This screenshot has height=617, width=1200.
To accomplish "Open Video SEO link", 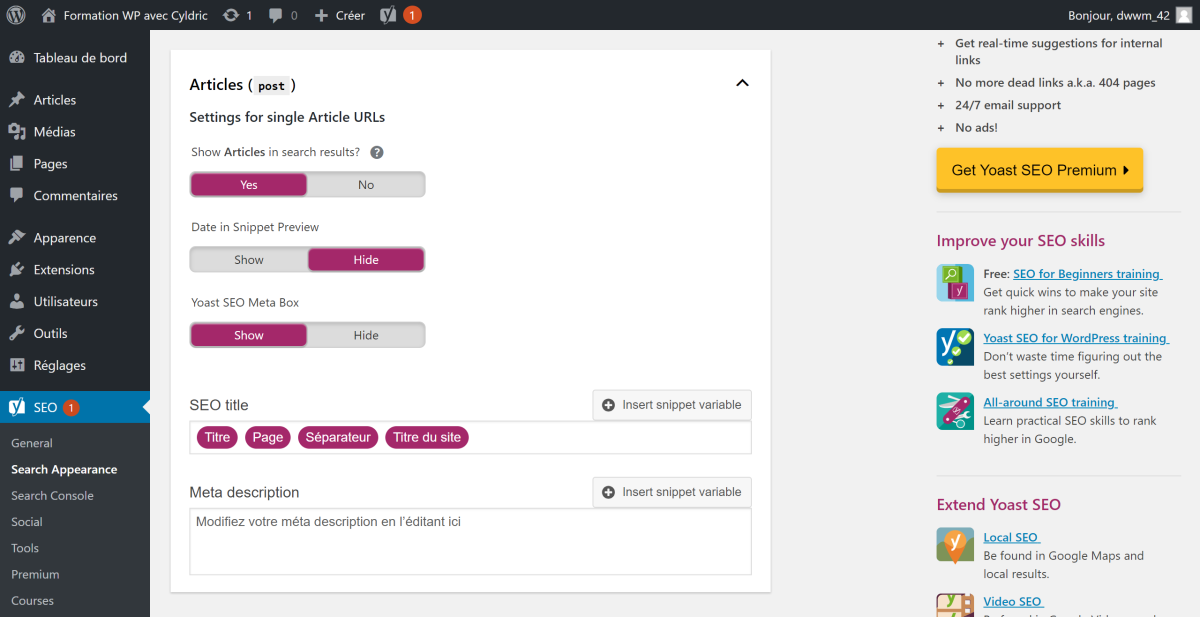I will coord(1014,601).
